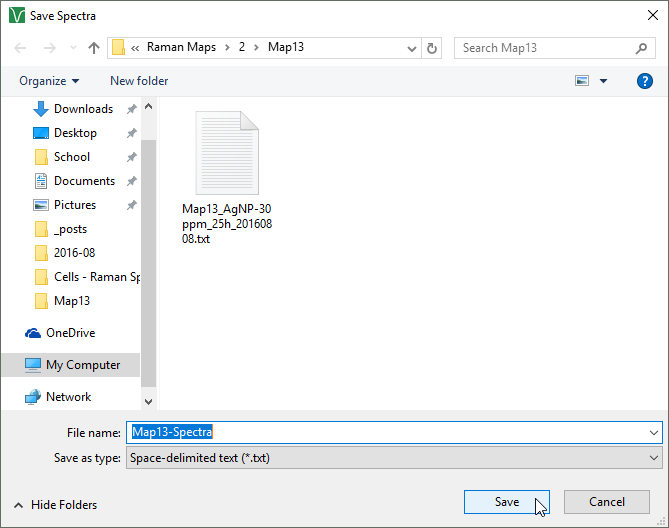The image size is (669, 528).
Task: Refresh the Map13 folder view
Action: pyautogui.click(x=432, y=48)
